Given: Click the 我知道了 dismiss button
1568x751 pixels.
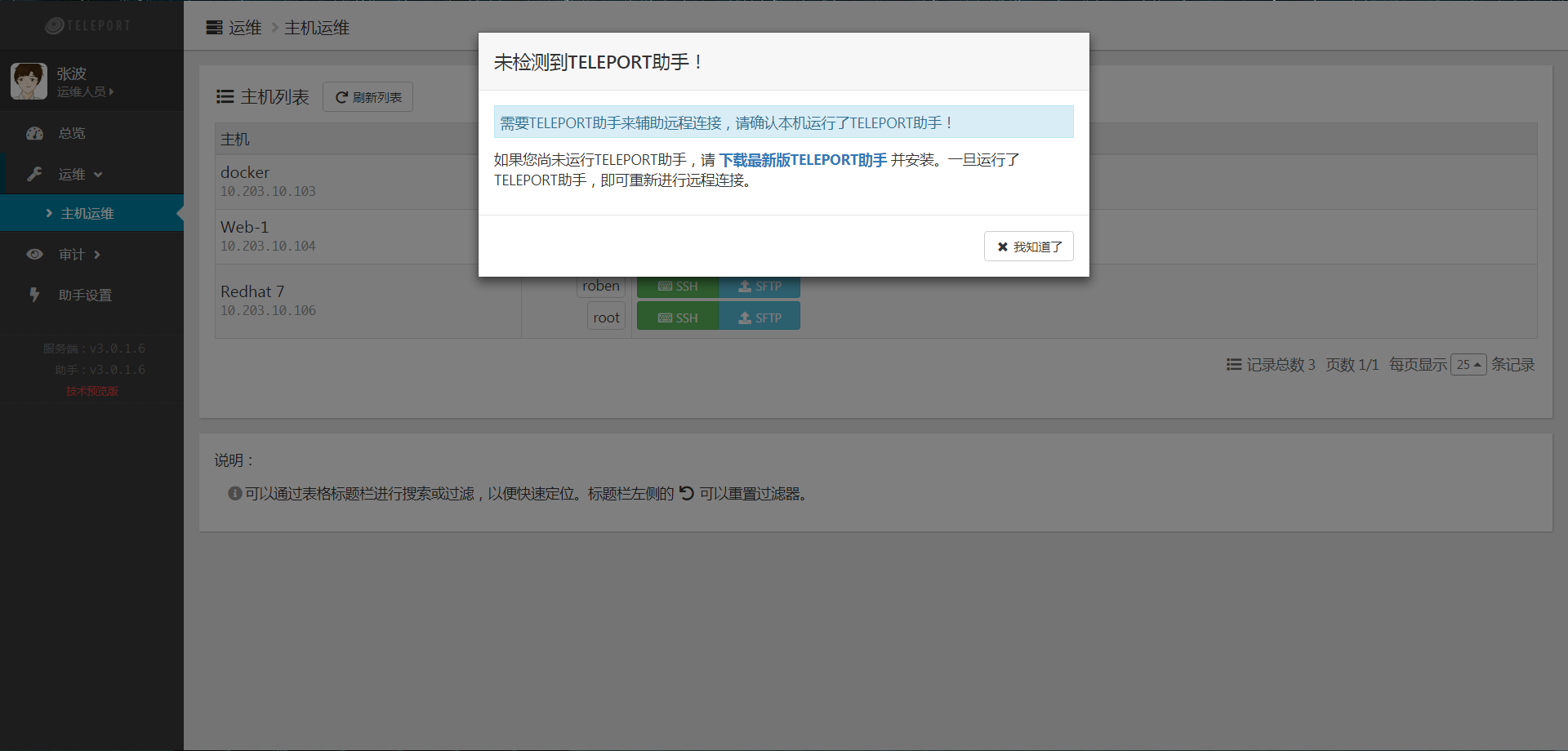Looking at the screenshot, I should (1028, 247).
